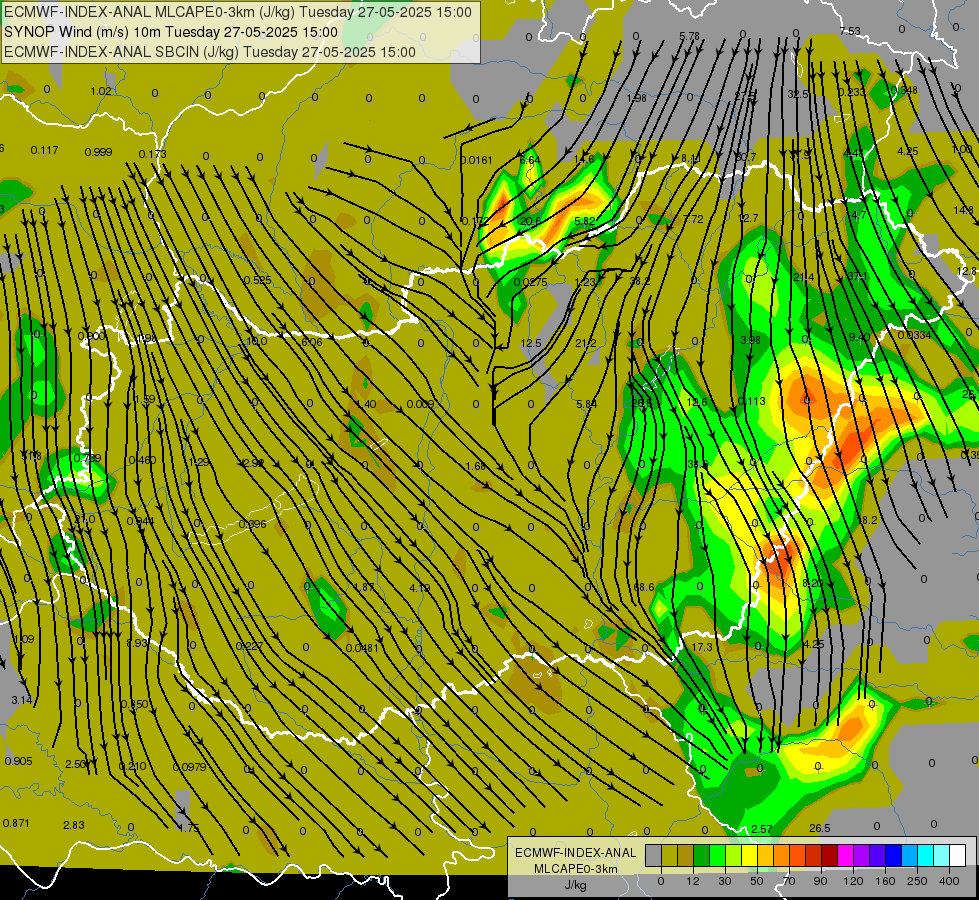
Task: Click the map value 0.999
Action: [x=98, y=152]
